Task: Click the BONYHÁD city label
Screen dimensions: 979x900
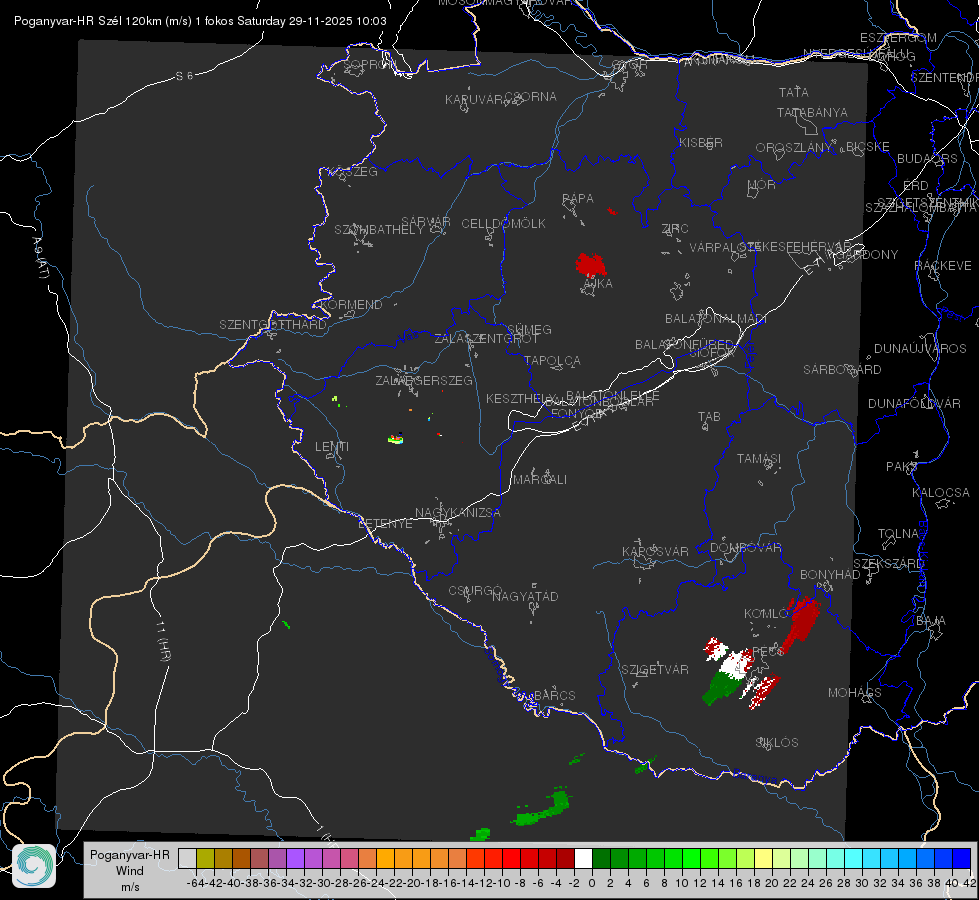Action: click(x=830, y=574)
